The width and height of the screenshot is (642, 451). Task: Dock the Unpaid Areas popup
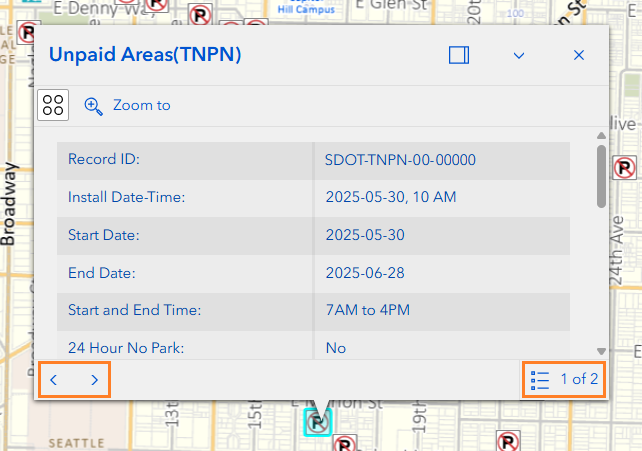(459, 56)
